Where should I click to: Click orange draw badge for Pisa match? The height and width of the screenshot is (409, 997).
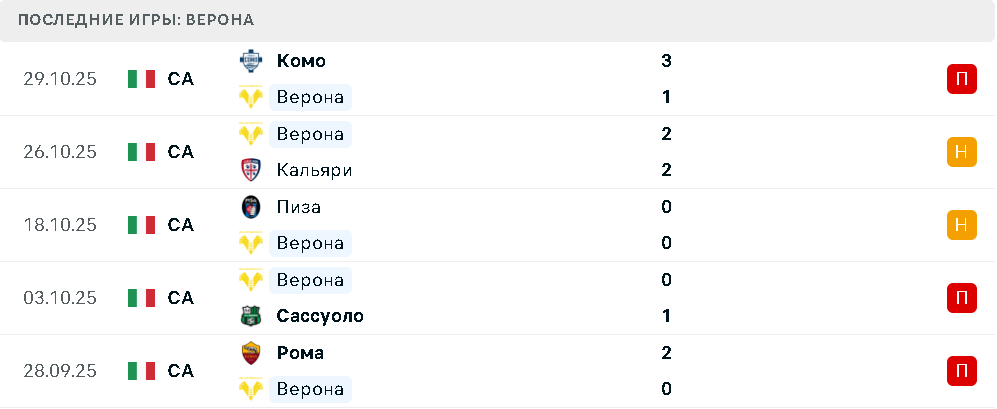[961, 225]
